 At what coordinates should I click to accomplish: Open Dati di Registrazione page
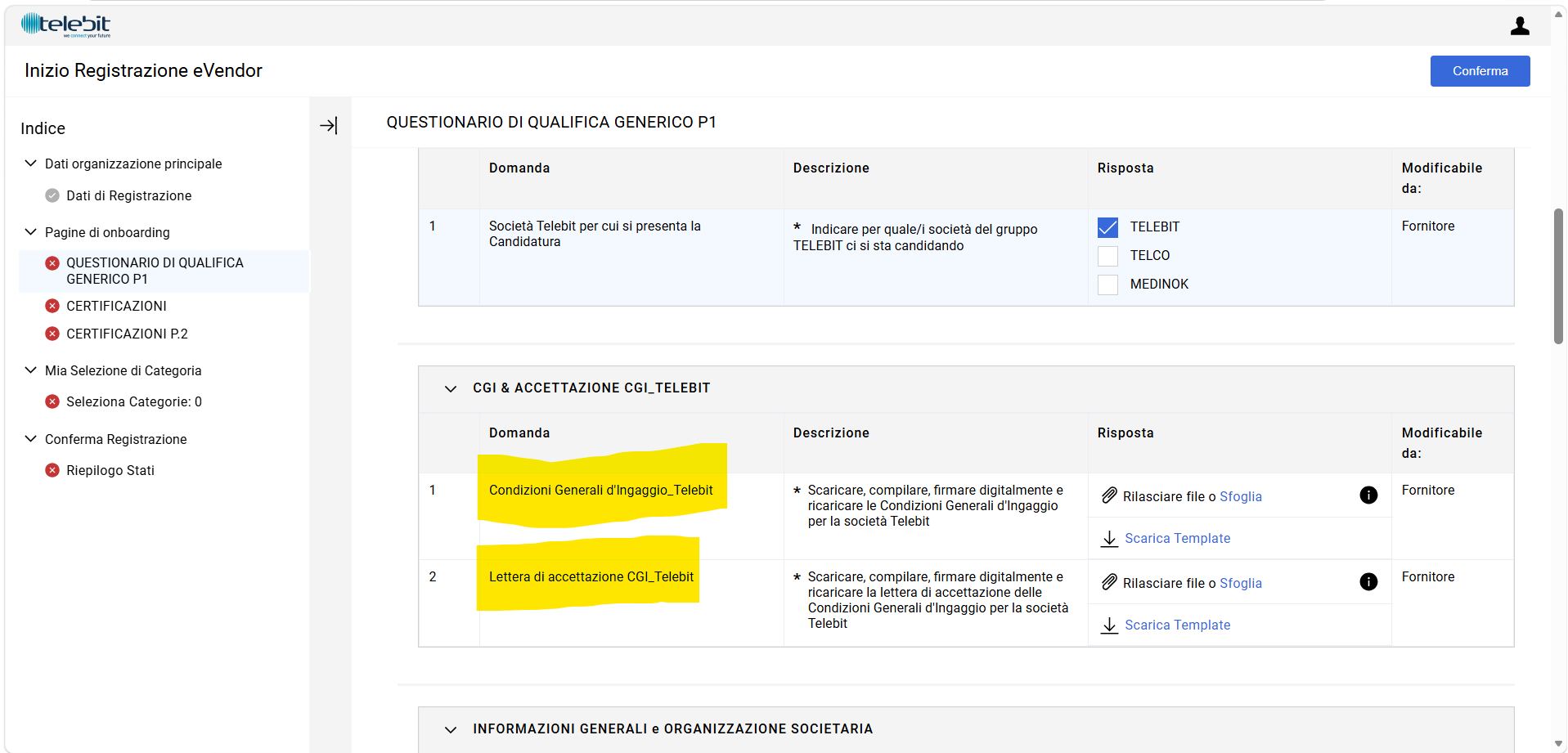(129, 195)
